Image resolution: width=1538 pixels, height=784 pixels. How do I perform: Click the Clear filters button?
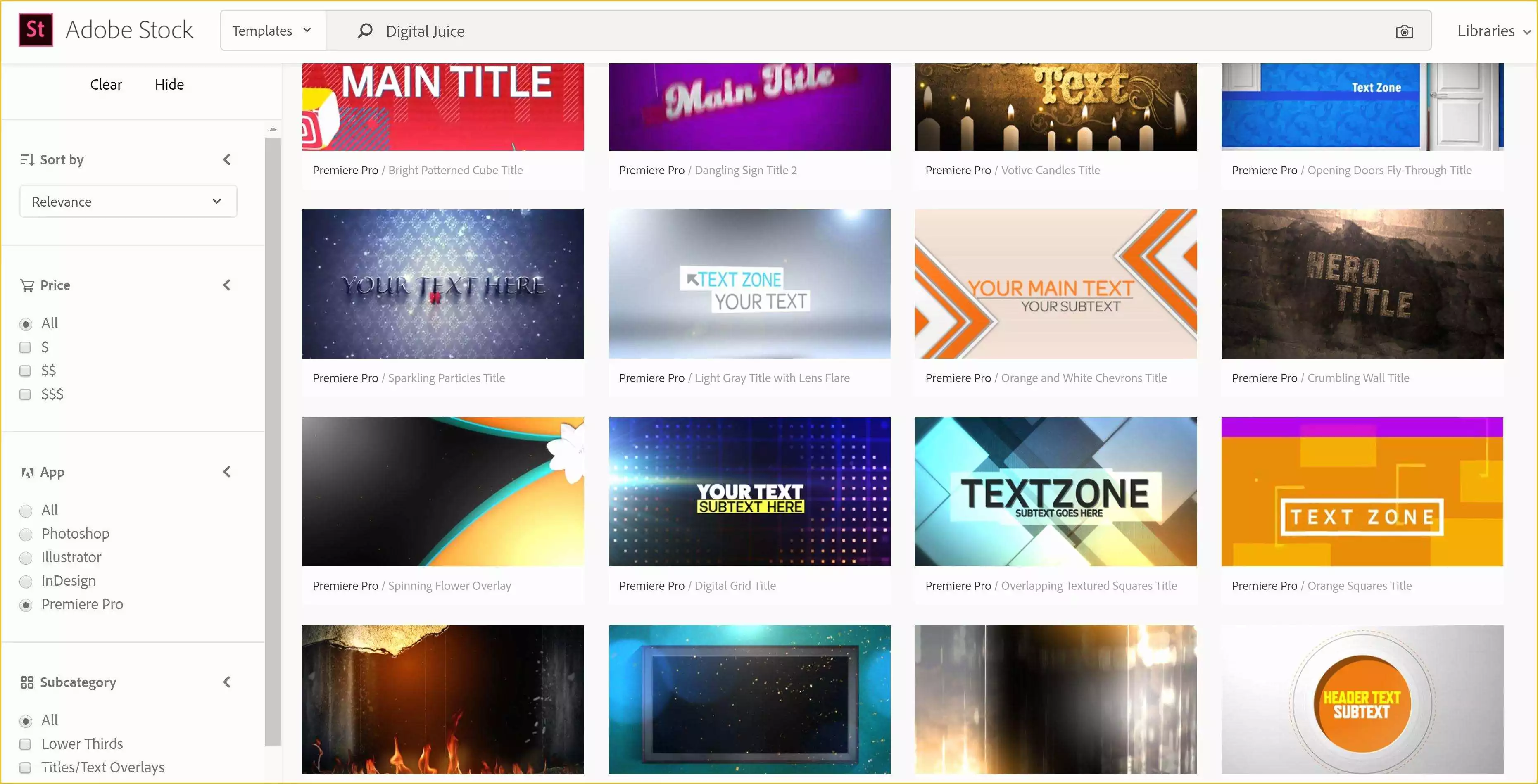[106, 83]
